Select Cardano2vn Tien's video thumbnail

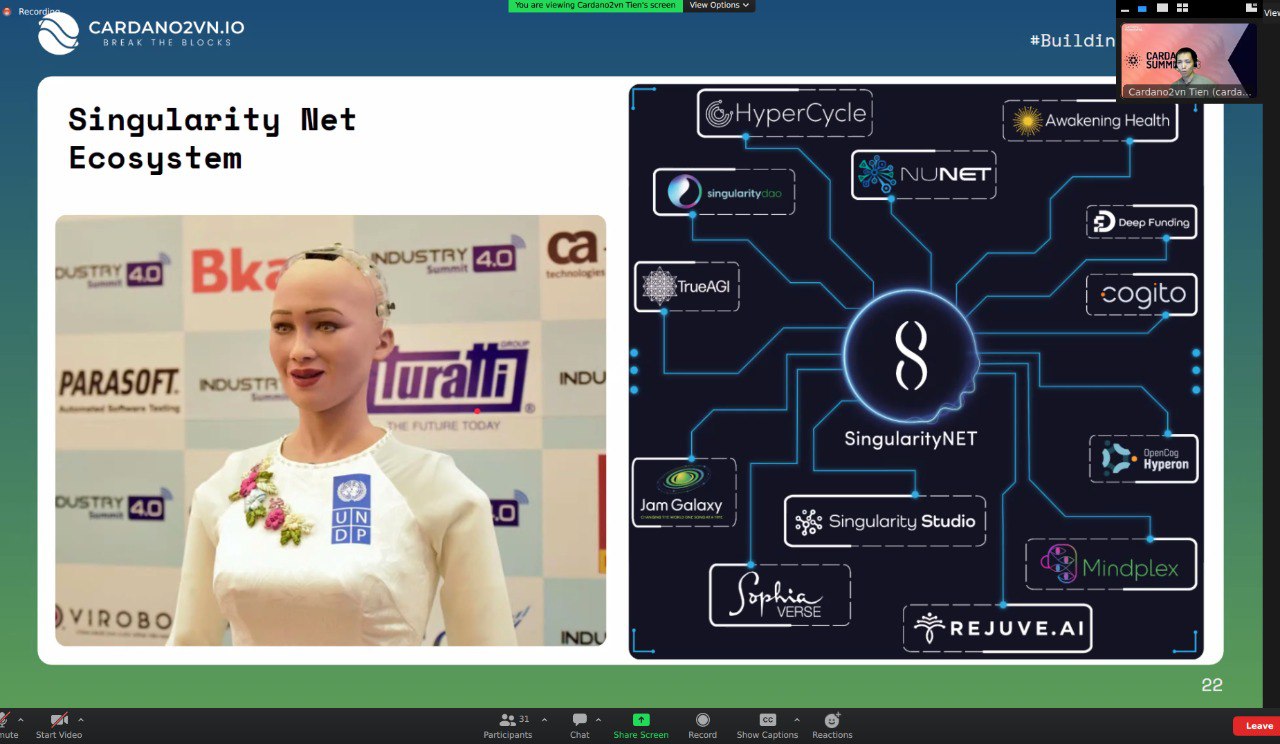coord(1189,61)
